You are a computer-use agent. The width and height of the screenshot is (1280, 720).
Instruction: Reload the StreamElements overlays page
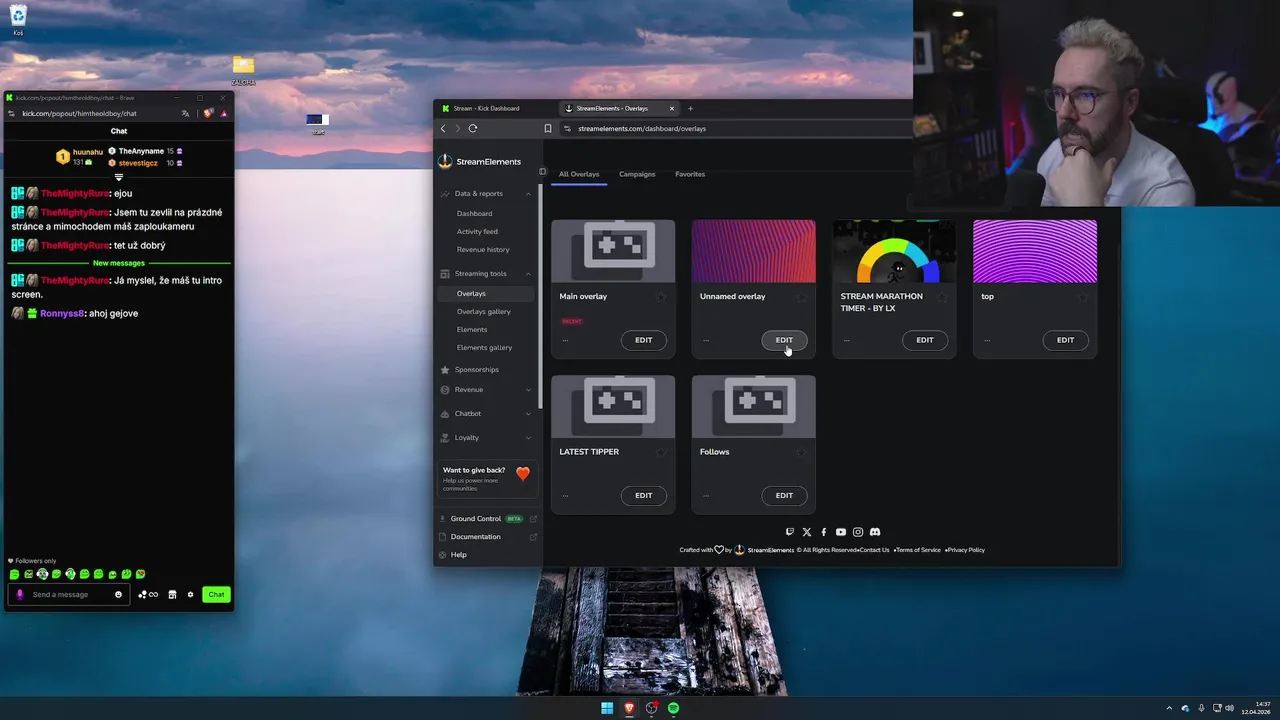click(473, 128)
